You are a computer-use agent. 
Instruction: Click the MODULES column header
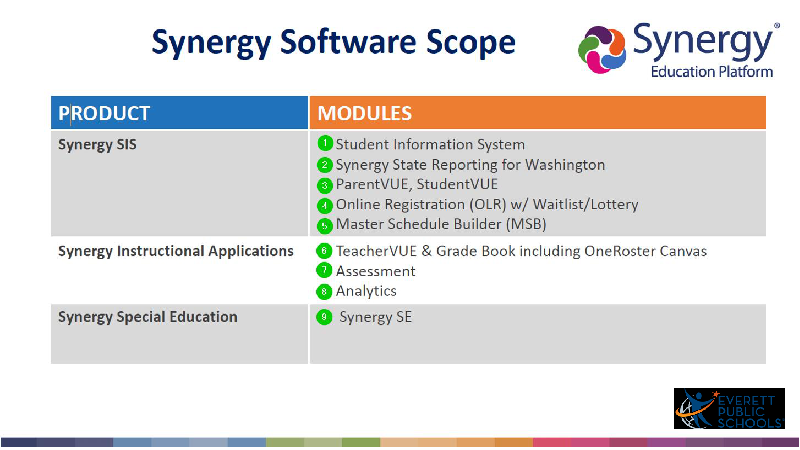point(538,113)
